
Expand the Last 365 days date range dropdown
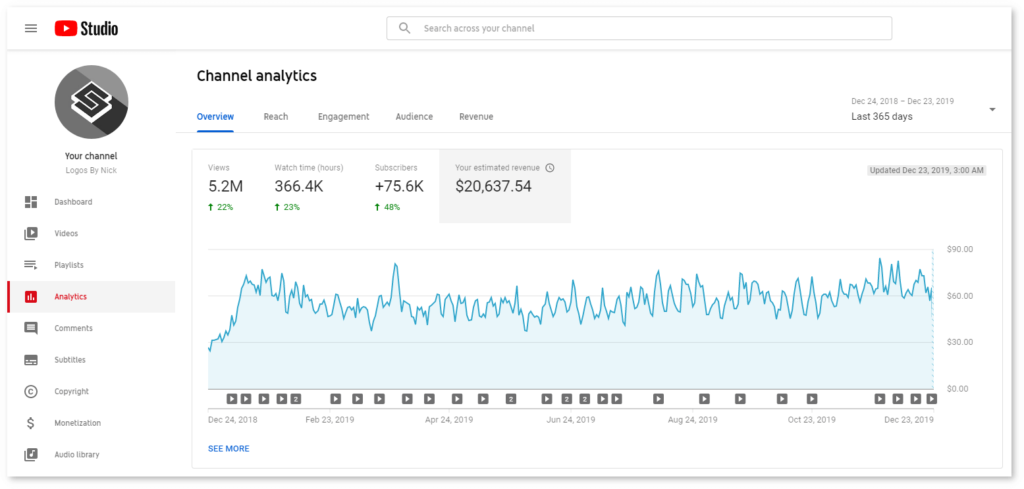click(992, 110)
